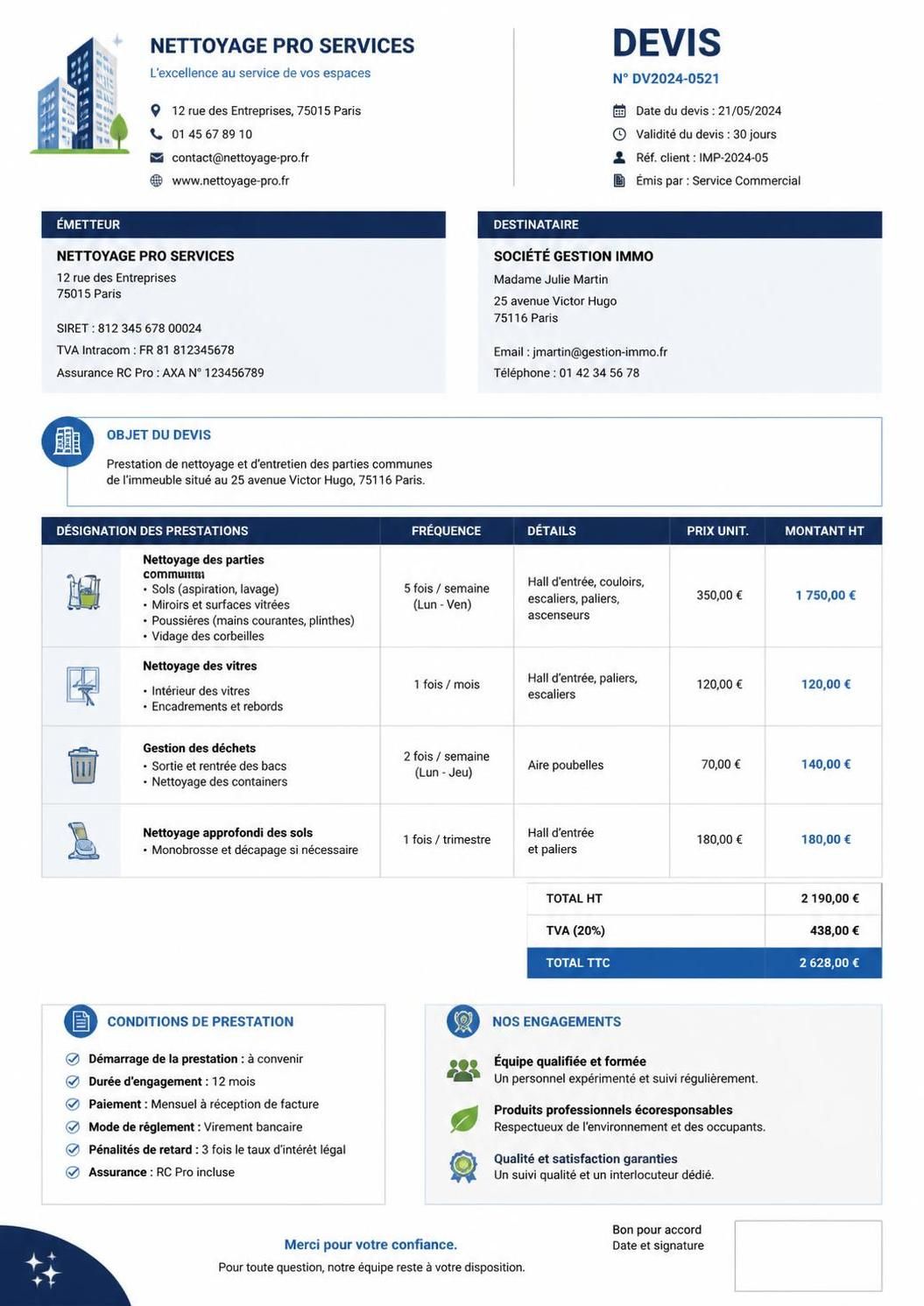Open the contact@nettoyage-pro.fr email address
Screen dimensions: 924x1306
[240, 158]
